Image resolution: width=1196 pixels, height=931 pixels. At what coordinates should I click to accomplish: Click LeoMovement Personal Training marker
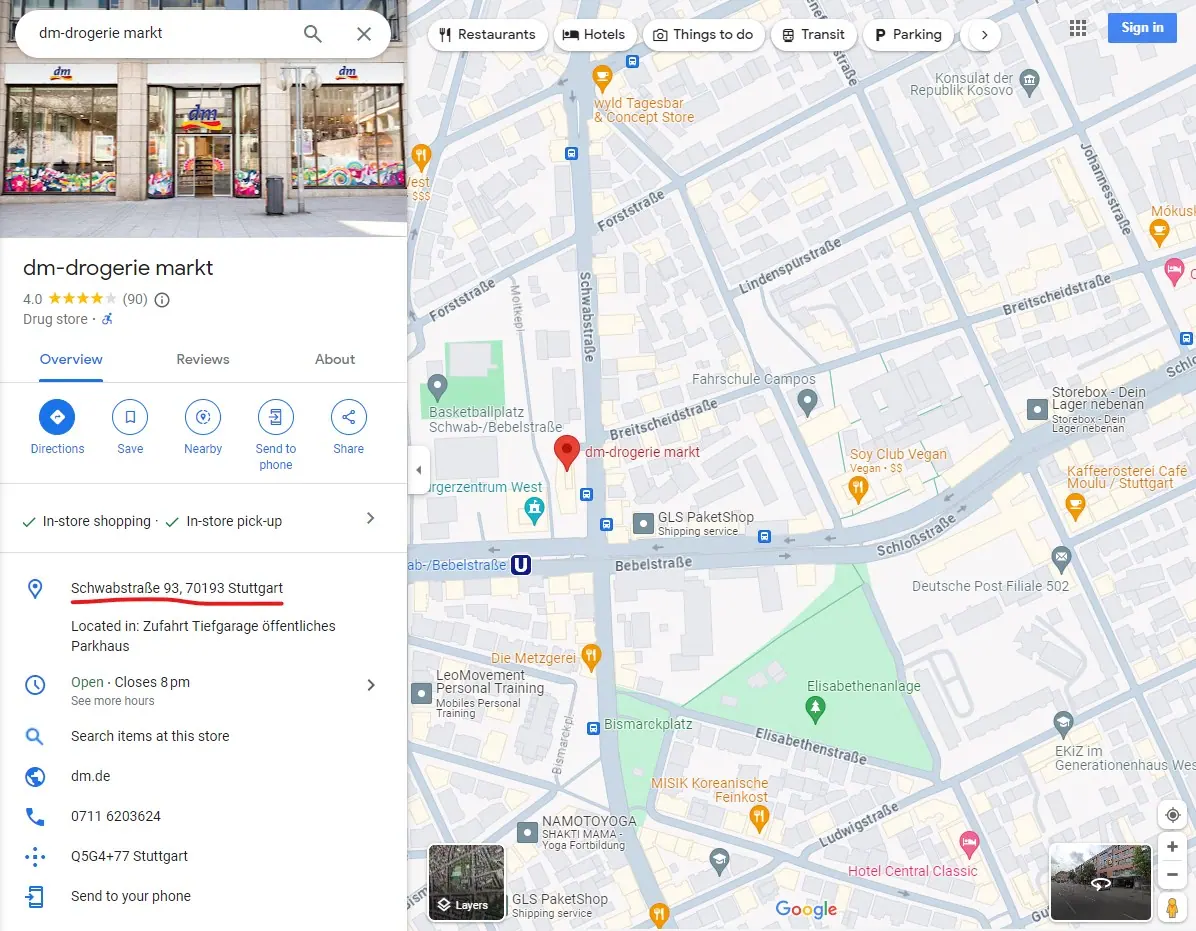coord(421,693)
